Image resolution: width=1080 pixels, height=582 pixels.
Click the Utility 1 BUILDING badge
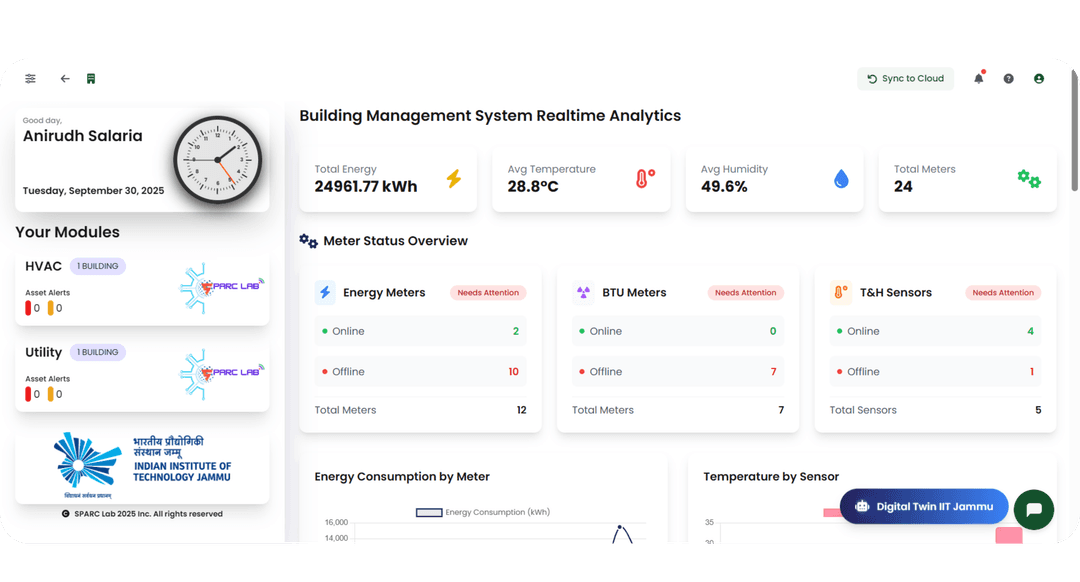coord(97,352)
